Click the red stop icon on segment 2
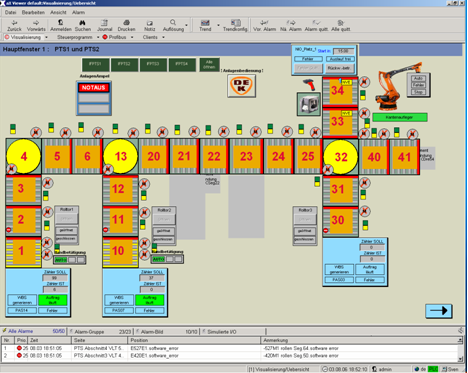This screenshot has height=373, width=468. (9, 230)
